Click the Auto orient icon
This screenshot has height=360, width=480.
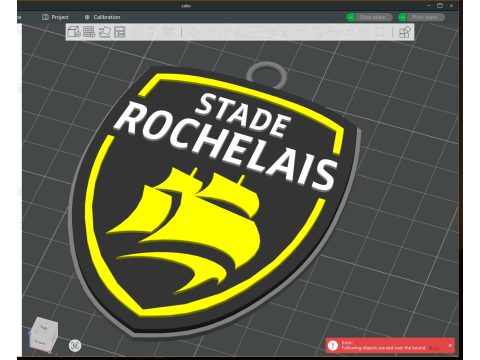click(105, 32)
